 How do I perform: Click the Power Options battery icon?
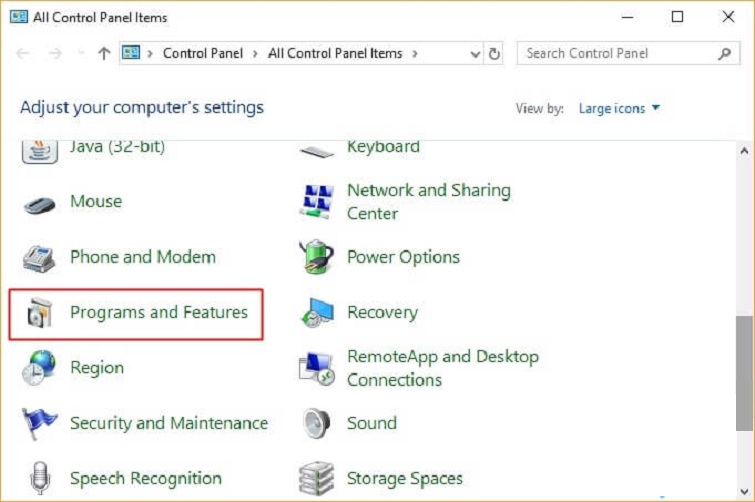[317, 258]
